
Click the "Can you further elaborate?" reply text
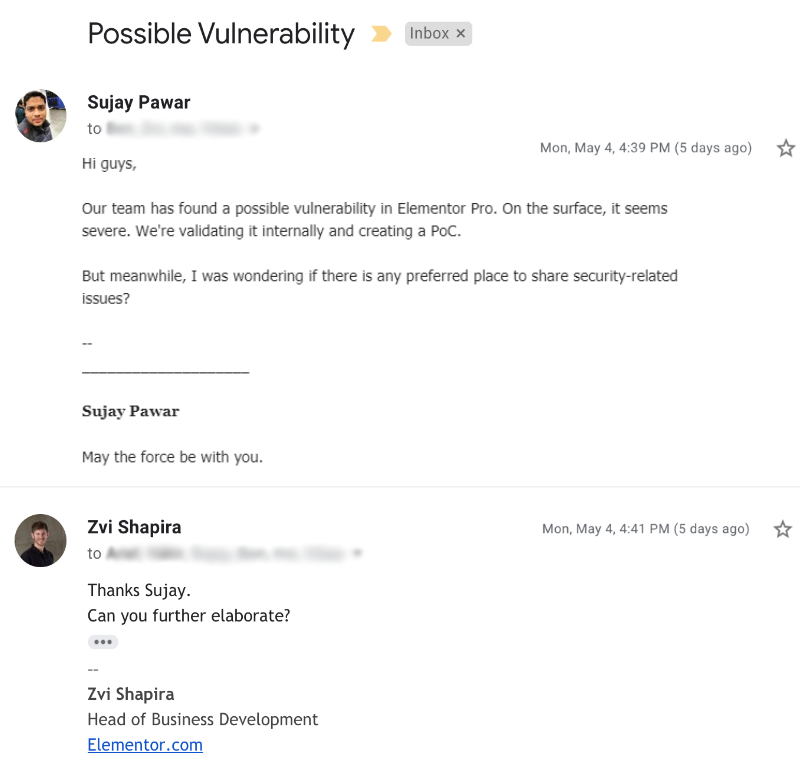[x=189, y=616]
